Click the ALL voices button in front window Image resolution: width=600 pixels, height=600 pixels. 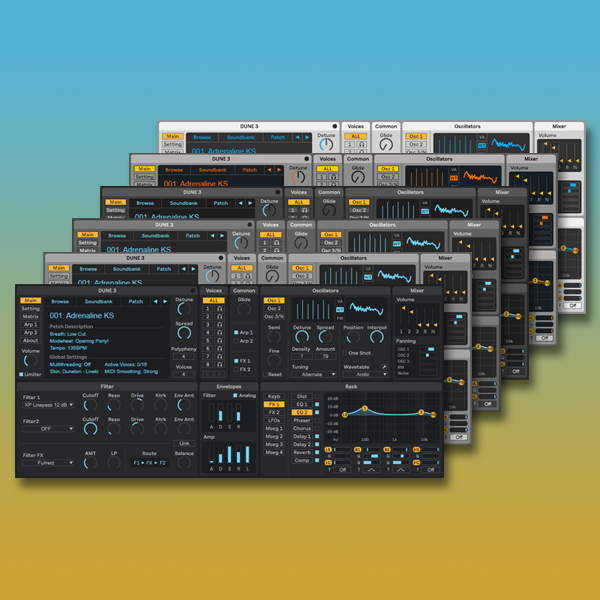(x=214, y=300)
